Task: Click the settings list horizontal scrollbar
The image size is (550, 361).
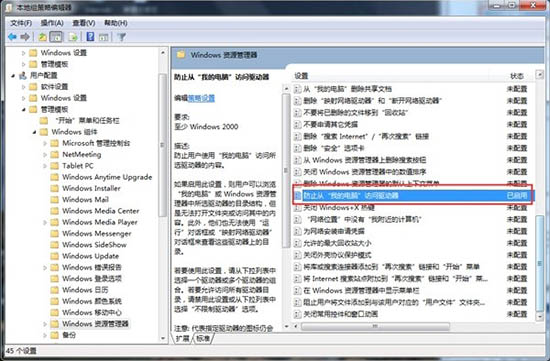Action: (x=375, y=326)
